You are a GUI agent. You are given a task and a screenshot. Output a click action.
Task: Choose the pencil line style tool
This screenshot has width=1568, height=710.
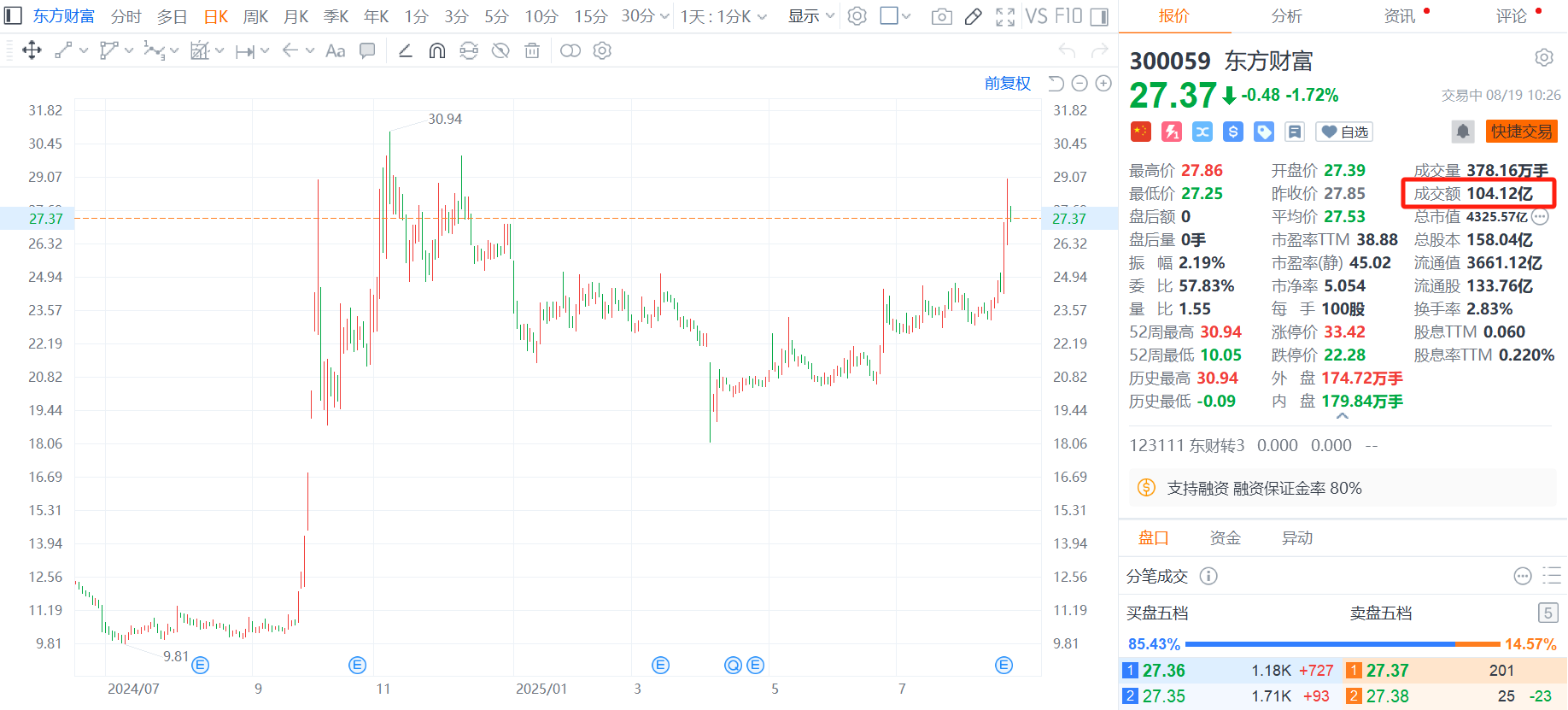pos(406,50)
